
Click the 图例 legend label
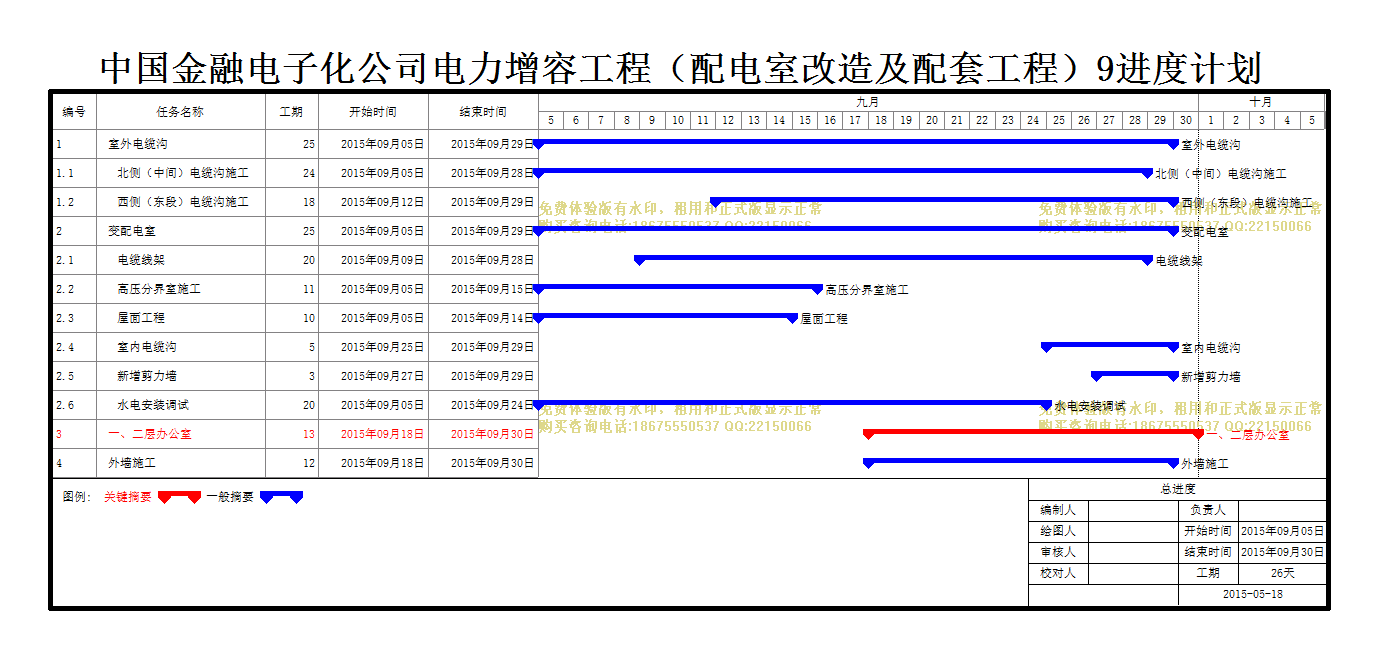pyautogui.click(x=77, y=496)
